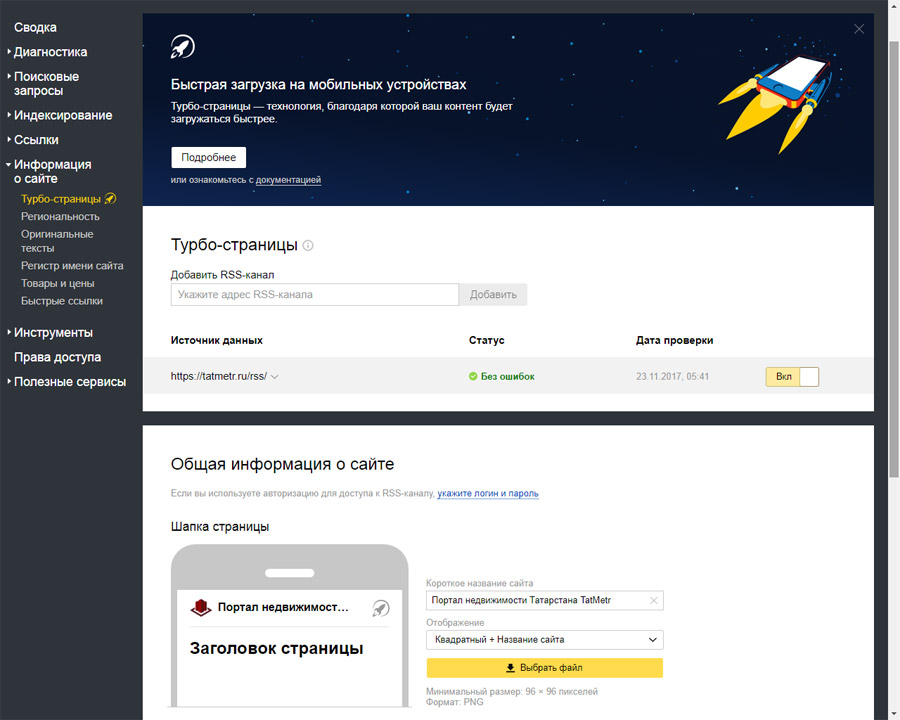This screenshot has width=900, height=720.
Task: Open the Права доступа page
Action: pyautogui.click(x=57, y=357)
